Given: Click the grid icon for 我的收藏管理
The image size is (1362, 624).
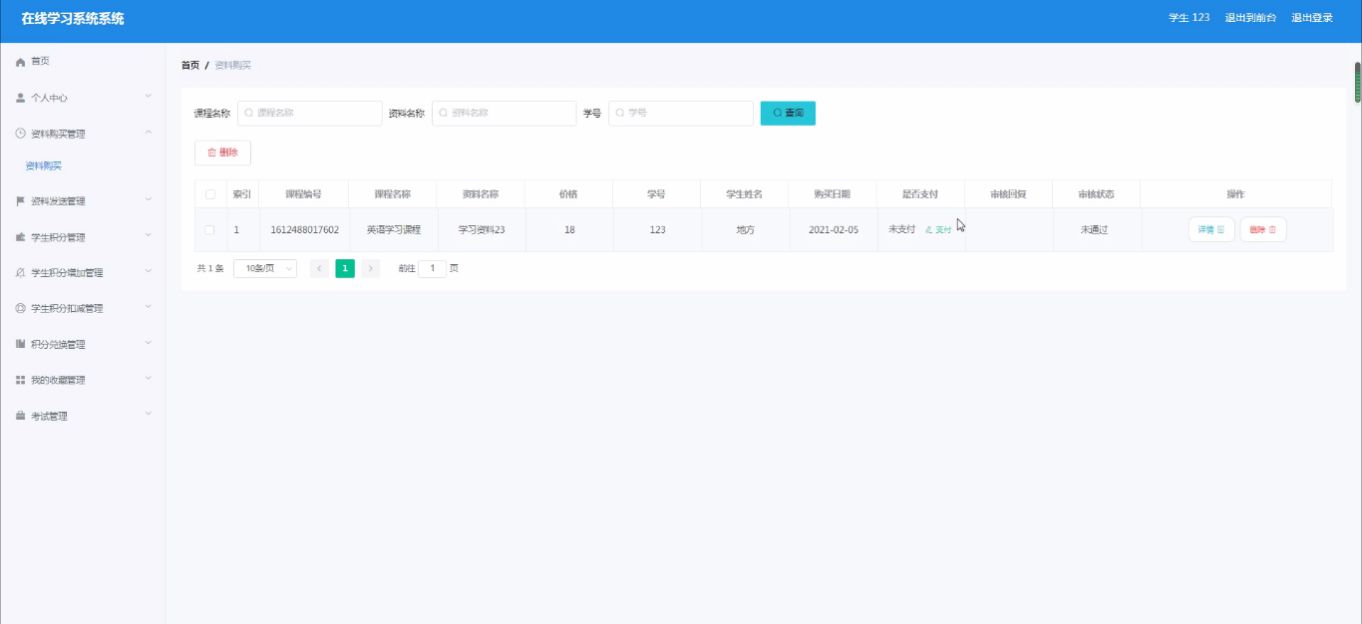Looking at the screenshot, I should click(20, 380).
